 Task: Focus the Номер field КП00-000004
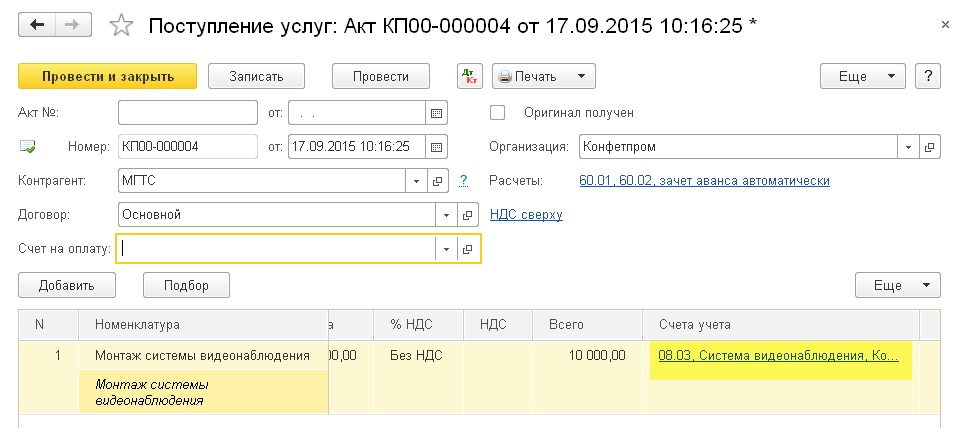click(188, 147)
